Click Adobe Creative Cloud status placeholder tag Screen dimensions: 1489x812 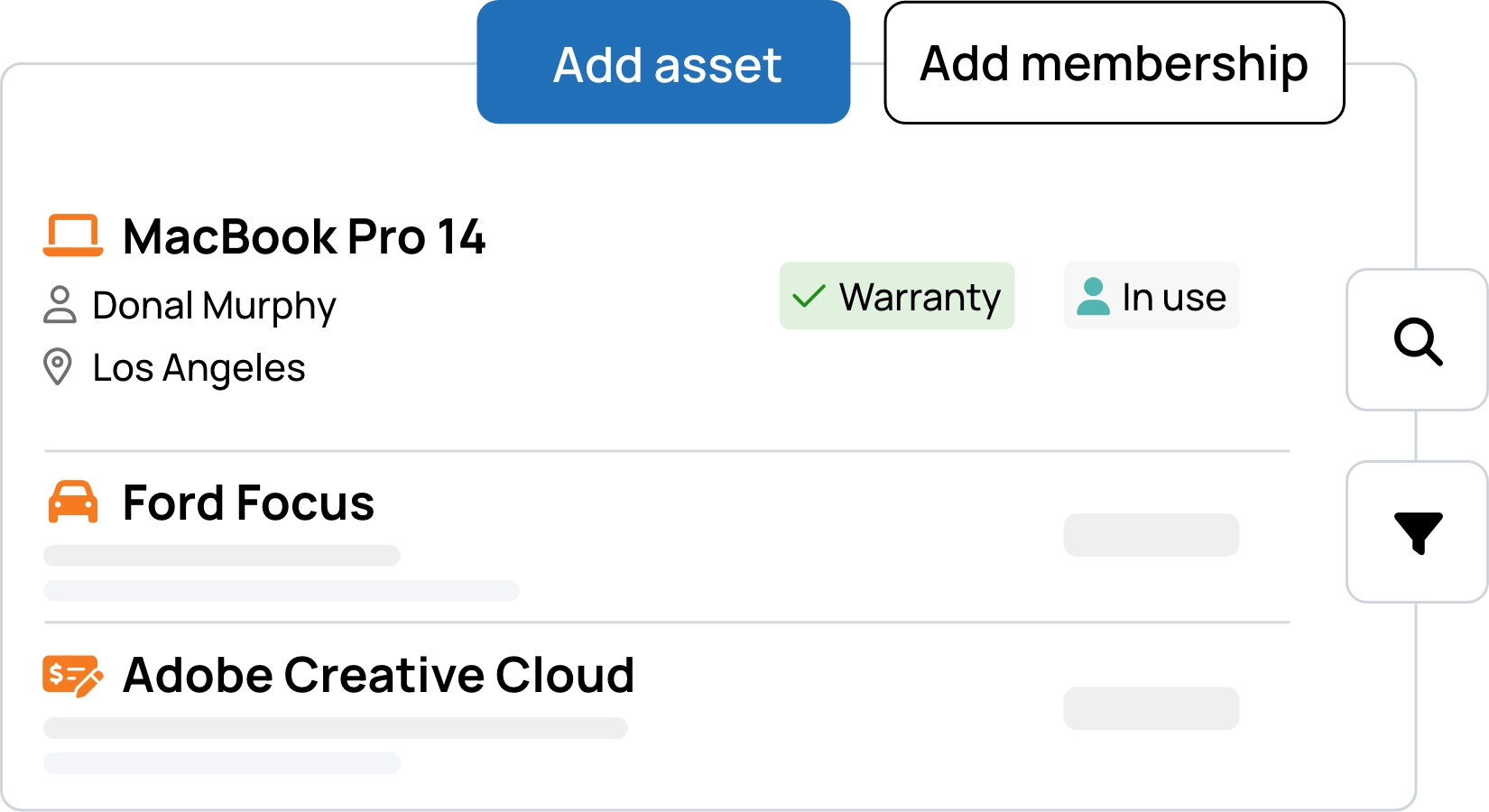click(x=1151, y=708)
